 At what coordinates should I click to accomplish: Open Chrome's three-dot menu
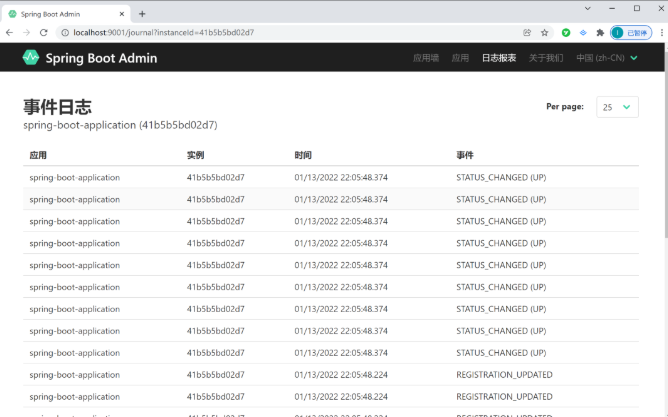pyautogui.click(x=662, y=33)
